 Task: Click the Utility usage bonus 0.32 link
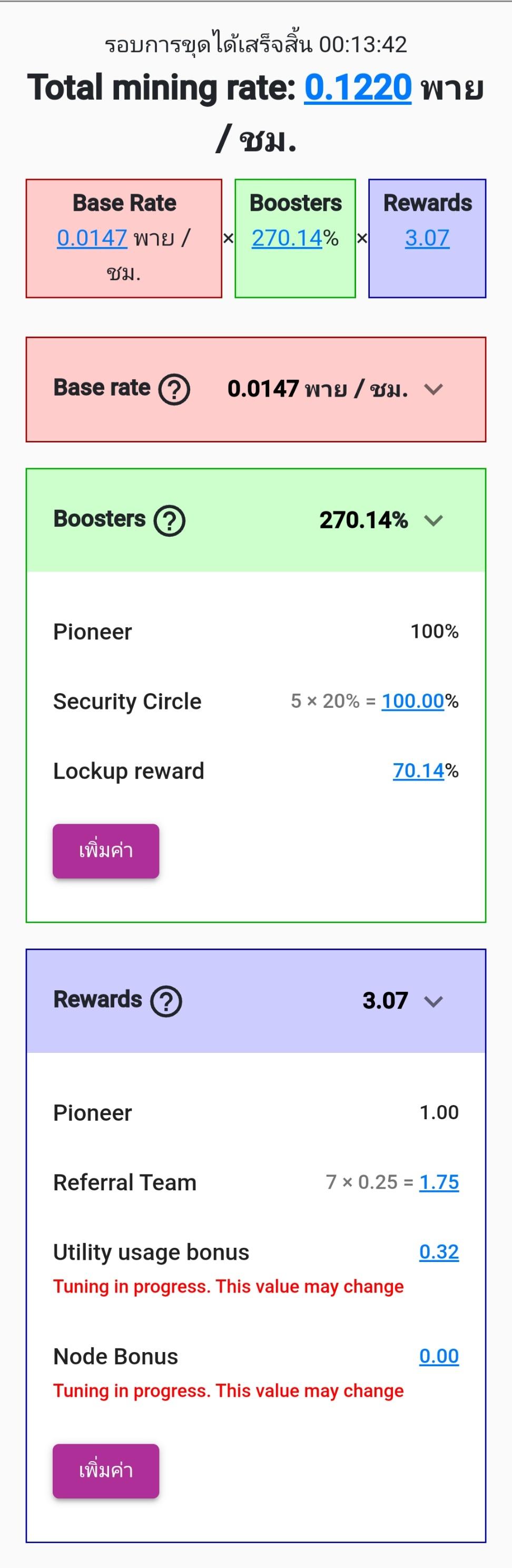coord(439,1251)
